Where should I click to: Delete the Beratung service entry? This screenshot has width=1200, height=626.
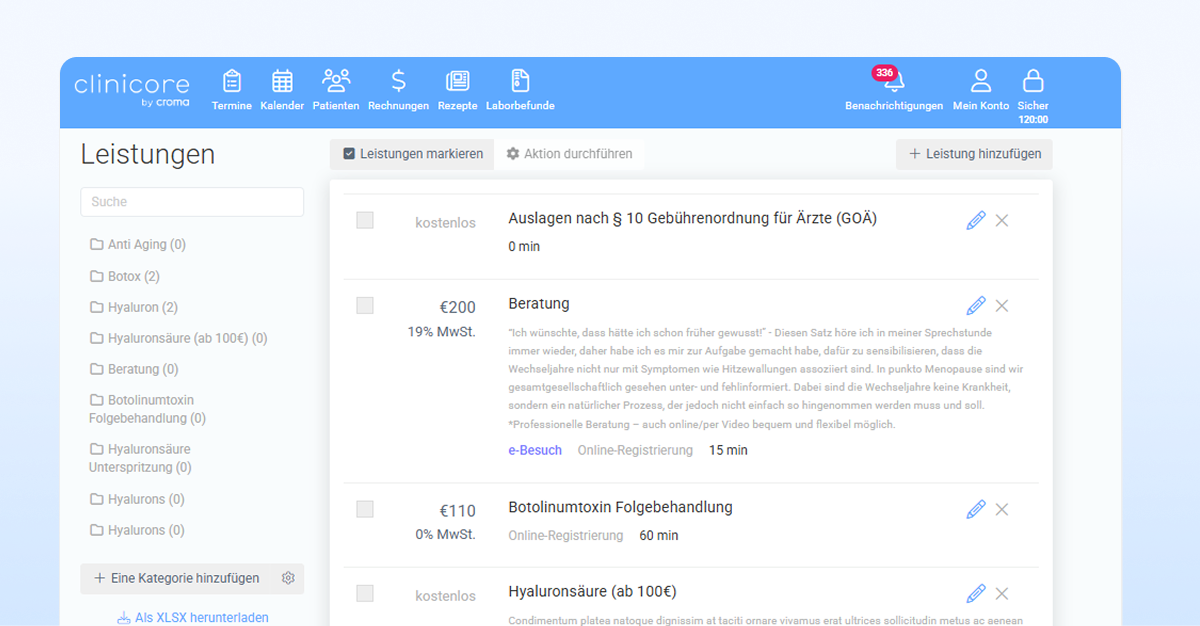coord(1002,305)
